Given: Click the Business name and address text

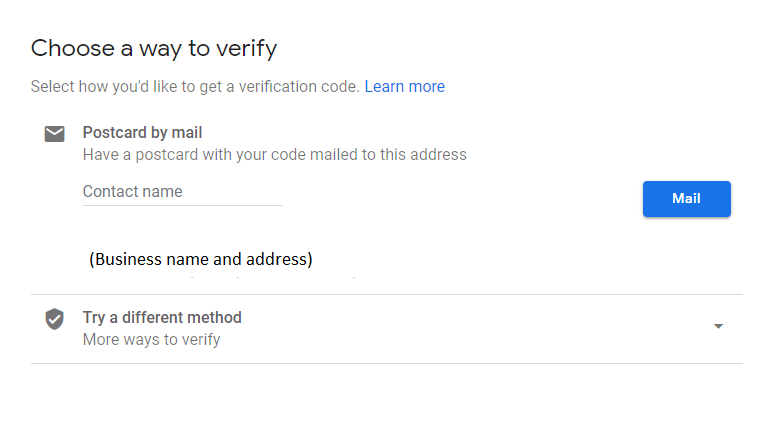Looking at the screenshot, I should click(201, 259).
